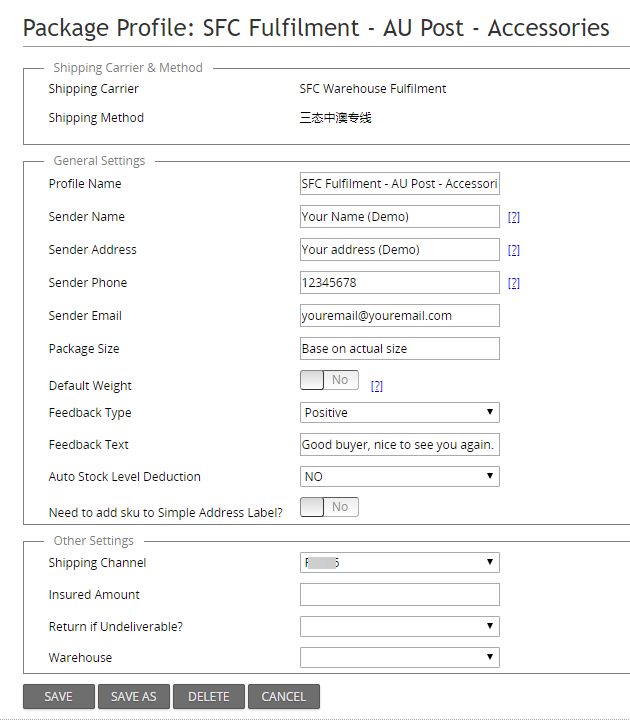
Task: Focus the Feedback Text input field
Action: [x=400, y=445]
